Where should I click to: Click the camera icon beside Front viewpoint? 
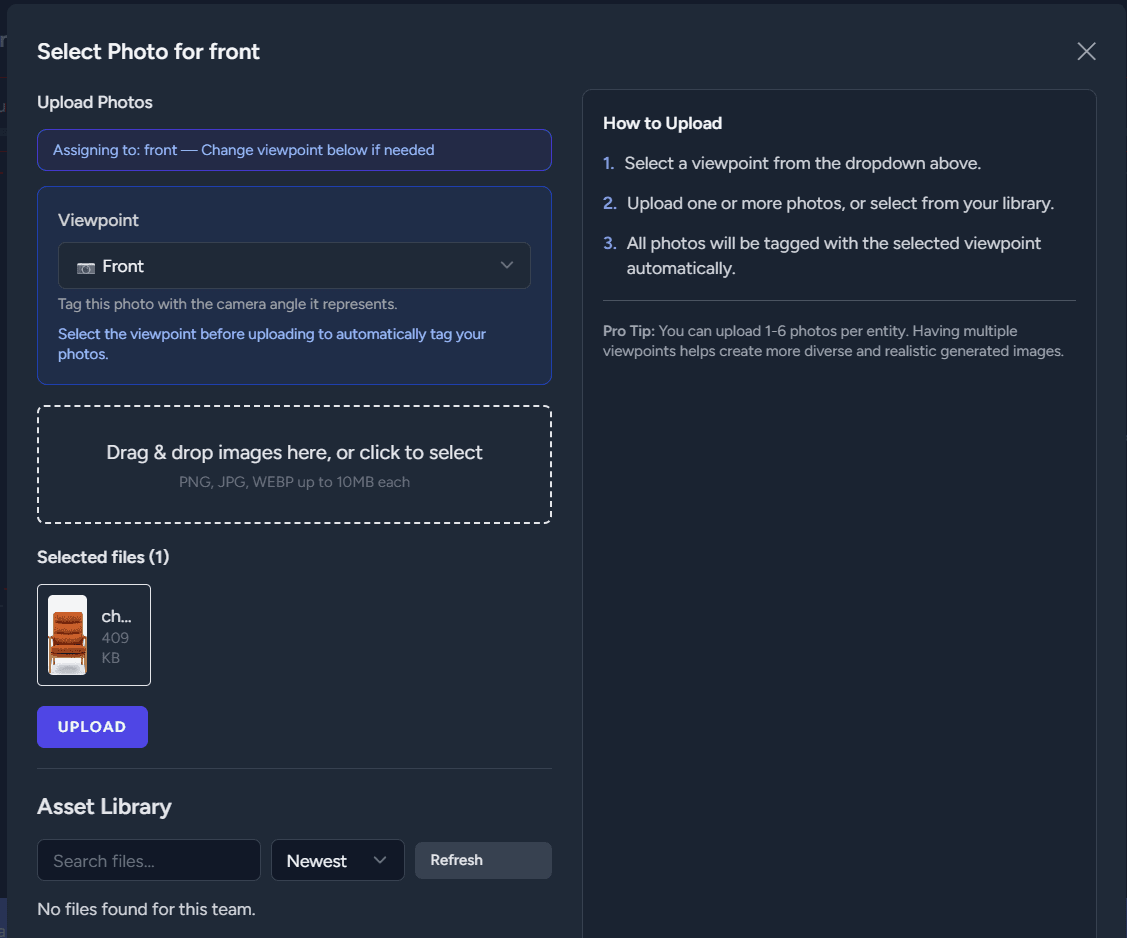(x=86, y=266)
